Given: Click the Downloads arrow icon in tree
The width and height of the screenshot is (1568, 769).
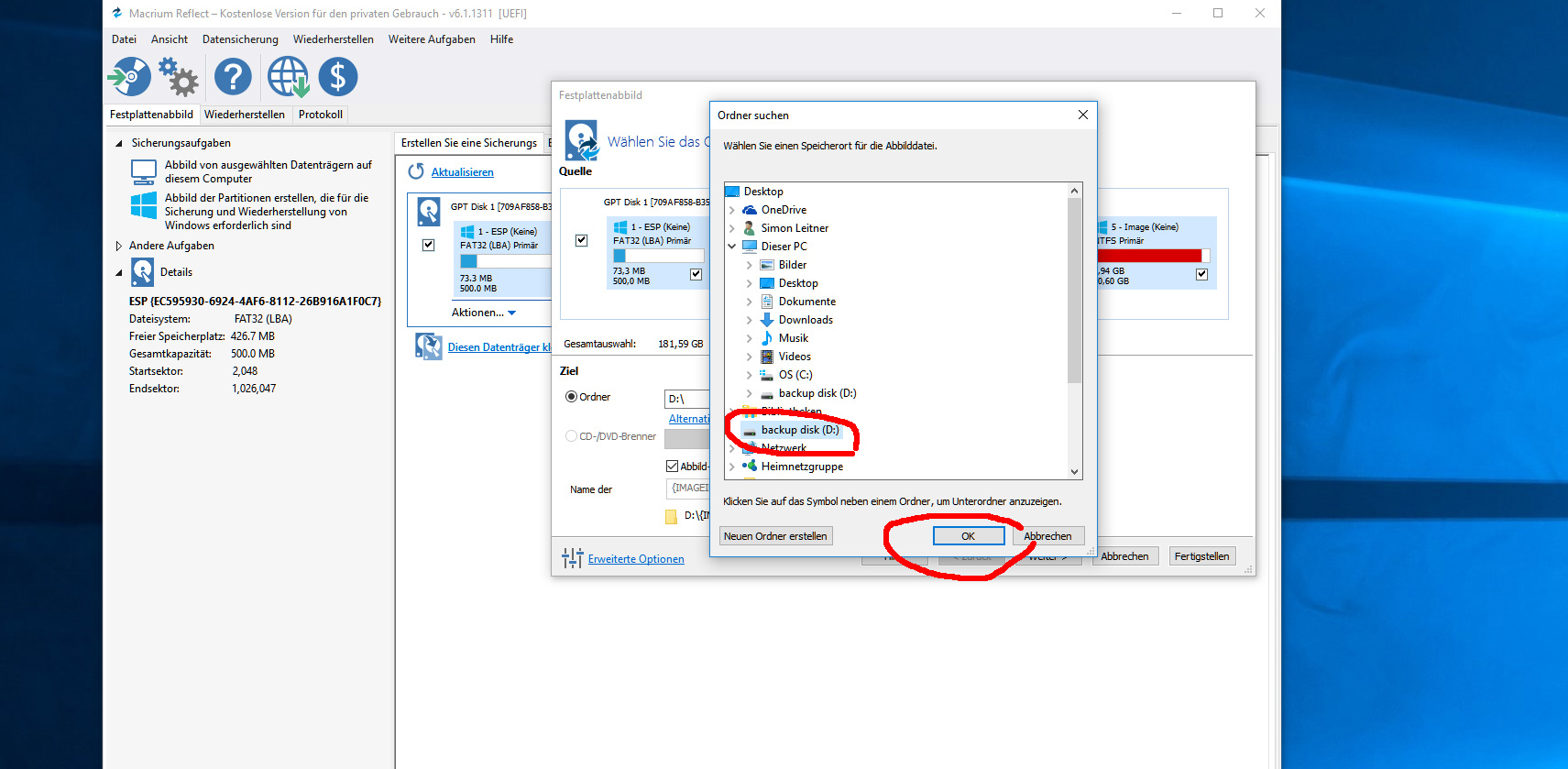Looking at the screenshot, I should [767, 320].
